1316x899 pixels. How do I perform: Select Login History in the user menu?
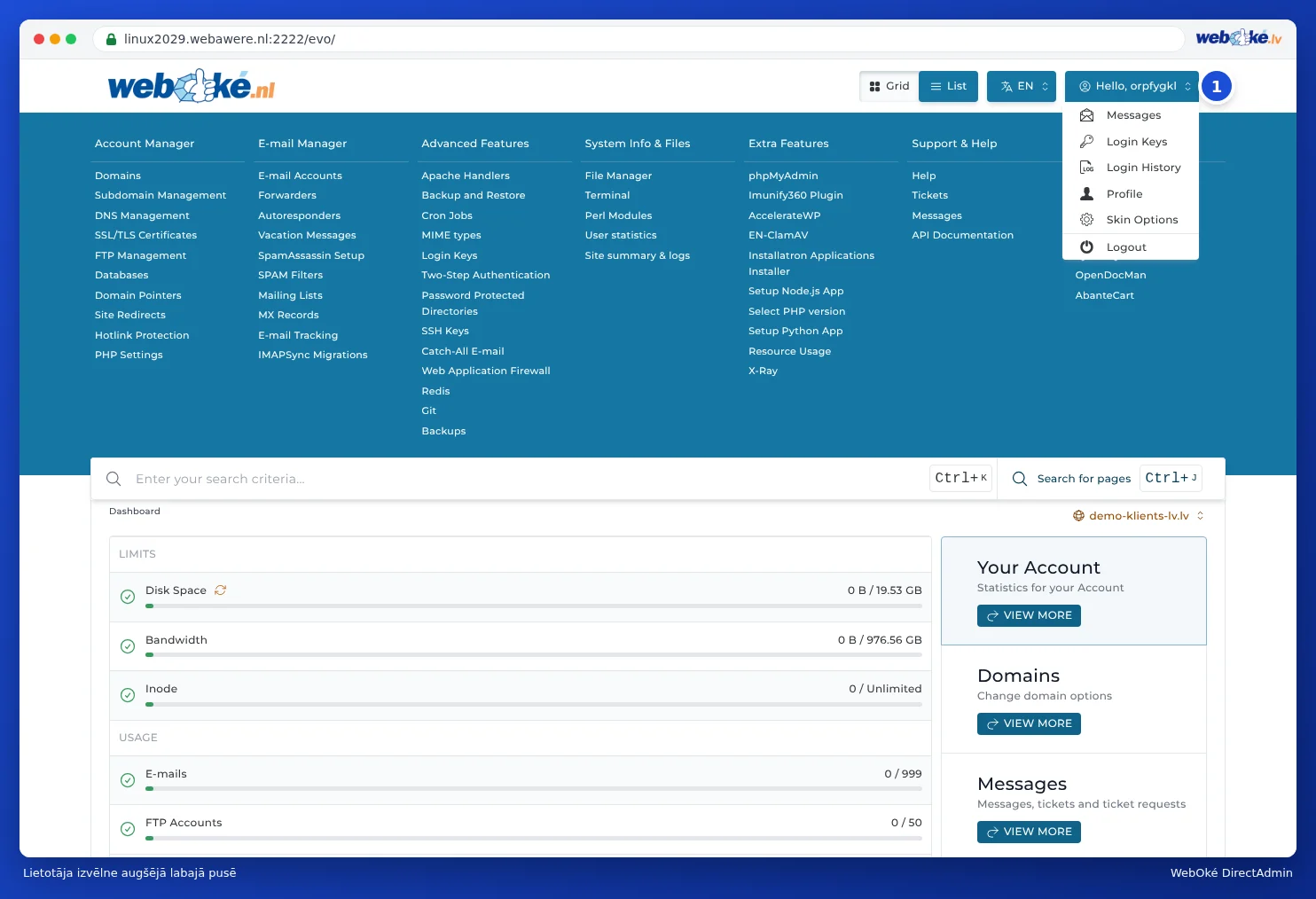click(1131, 168)
